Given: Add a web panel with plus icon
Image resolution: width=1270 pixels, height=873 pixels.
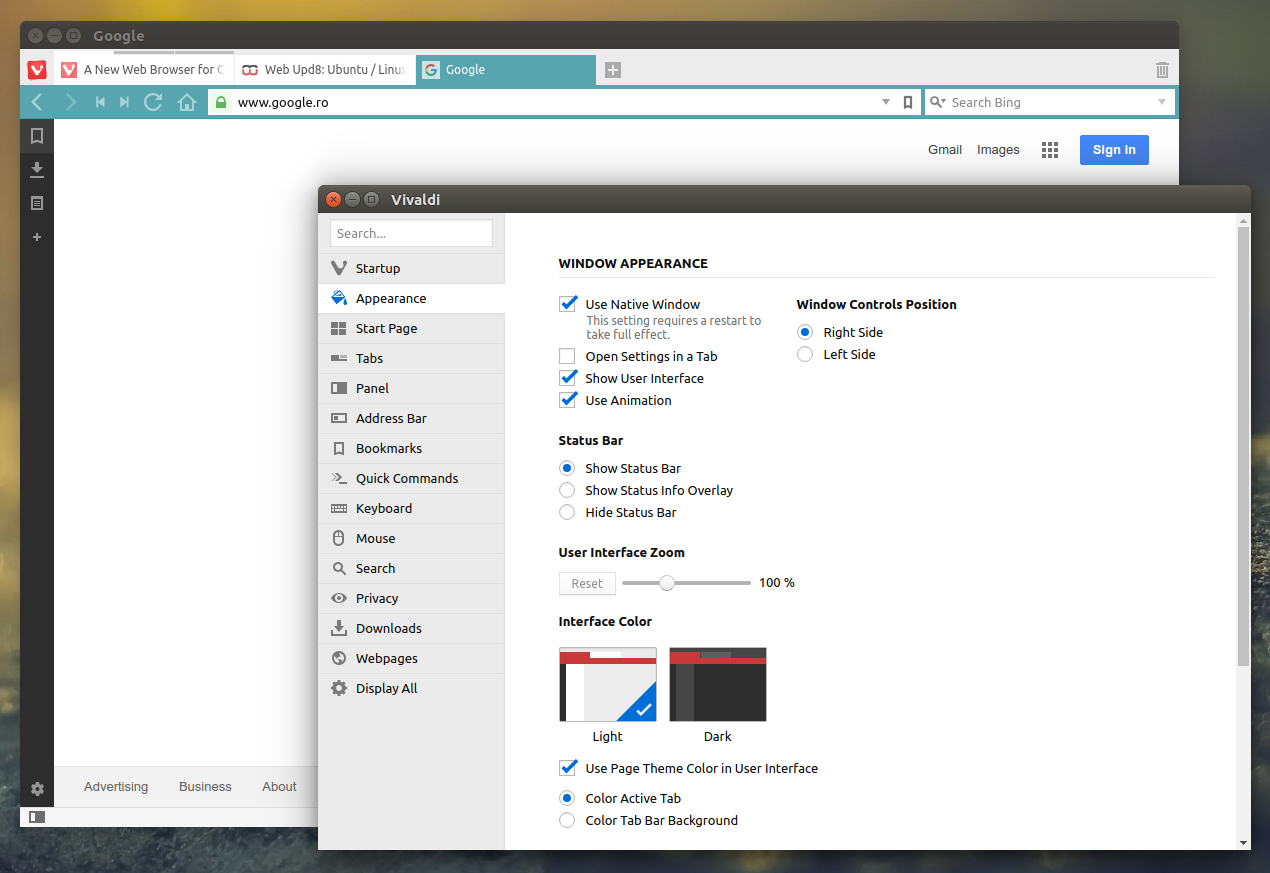Looking at the screenshot, I should (37, 237).
